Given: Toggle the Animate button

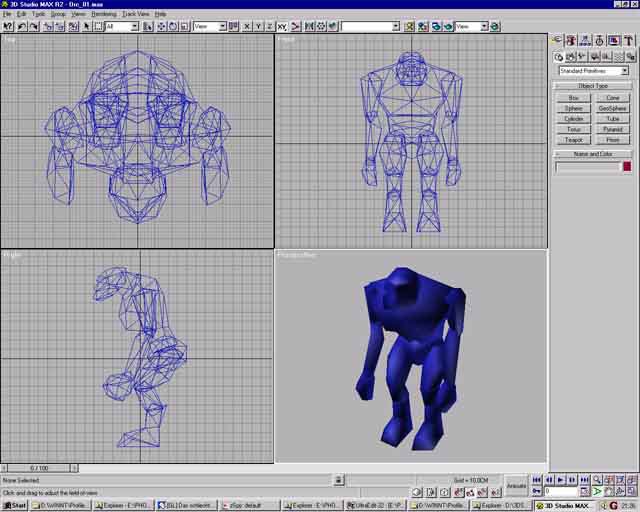Looking at the screenshot, I should coord(516,485).
